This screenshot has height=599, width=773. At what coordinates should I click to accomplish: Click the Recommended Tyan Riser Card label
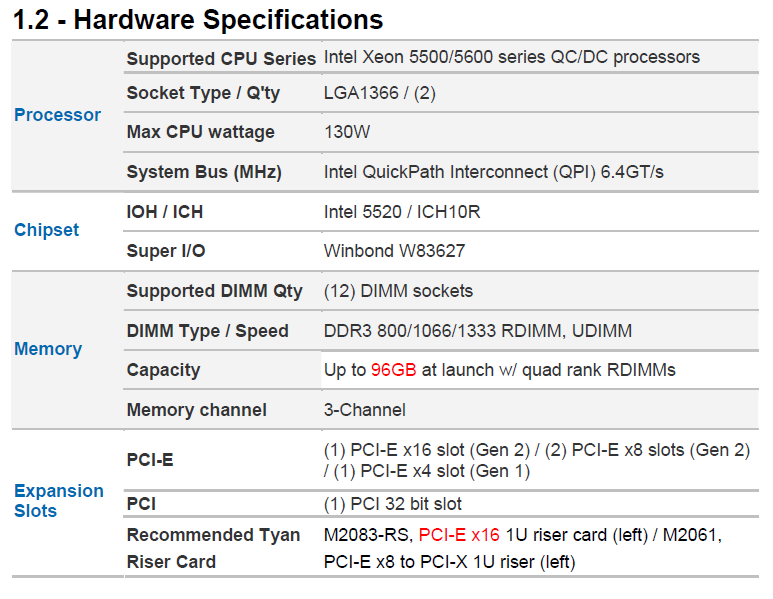(213, 548)
